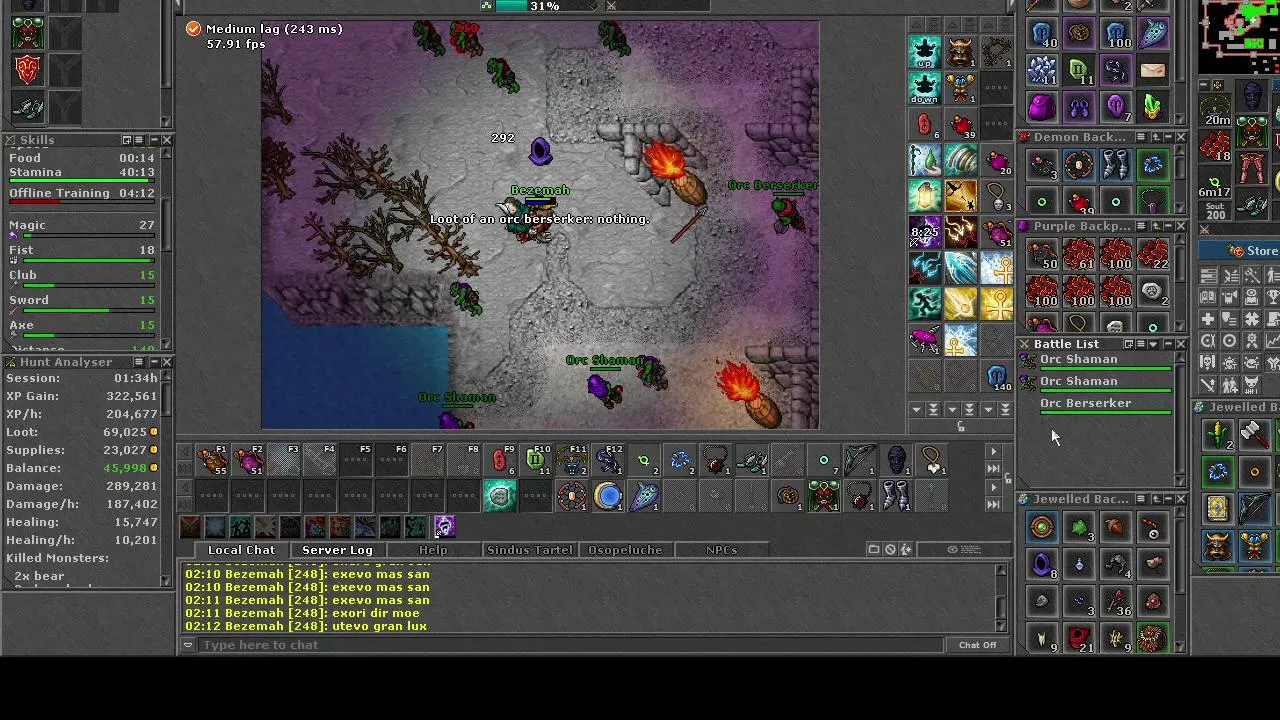This screenshot has width=1280, height=720.
Task: Toggle the Chat Off button
Action: [977, 645]
